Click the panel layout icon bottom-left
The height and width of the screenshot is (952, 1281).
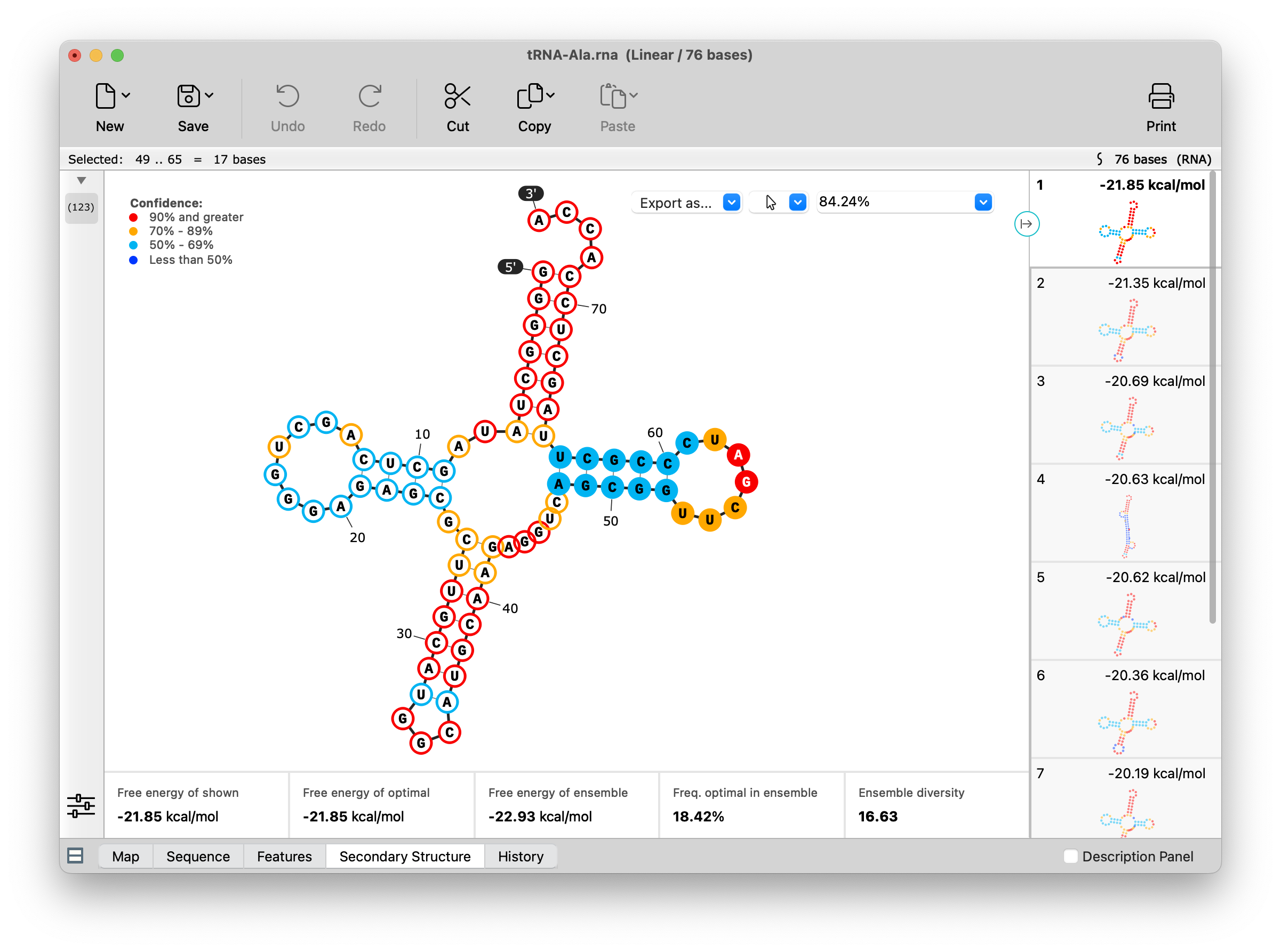click(76, 857)
